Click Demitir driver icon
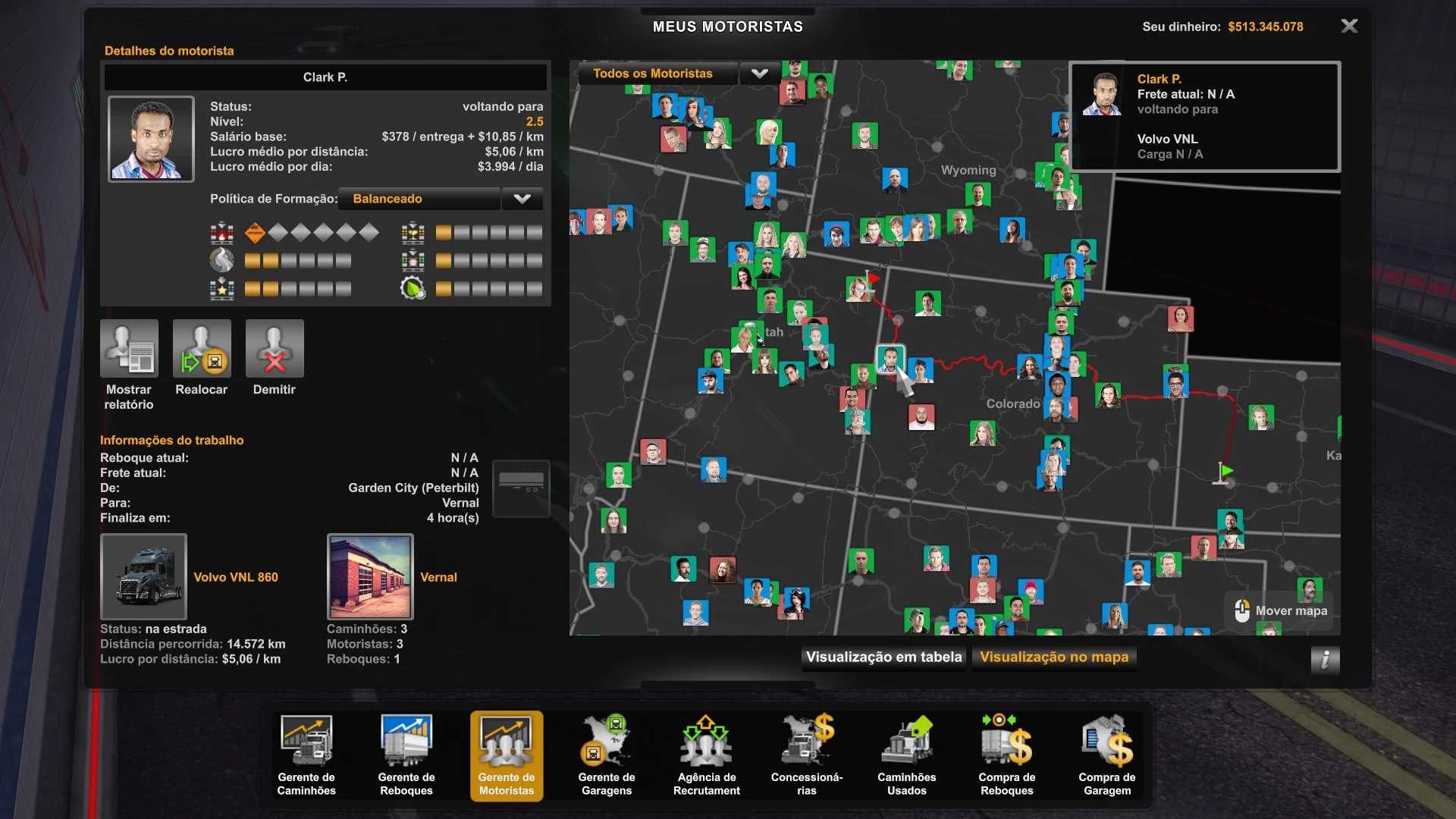 (275, 349)
